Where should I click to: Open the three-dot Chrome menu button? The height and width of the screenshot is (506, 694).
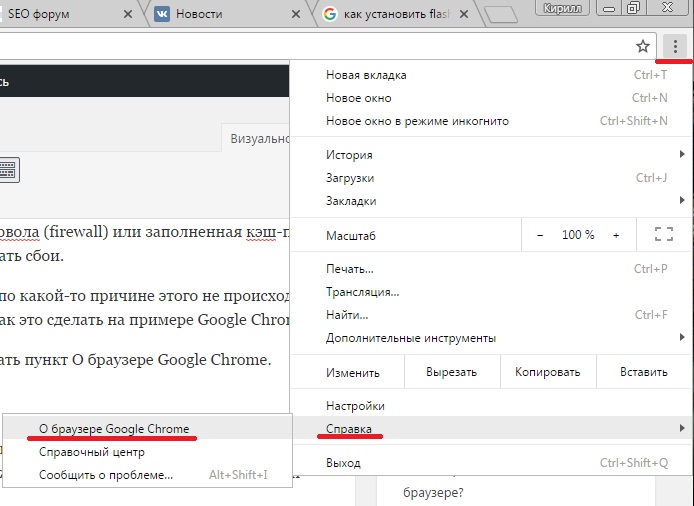[x=675, y=46]
